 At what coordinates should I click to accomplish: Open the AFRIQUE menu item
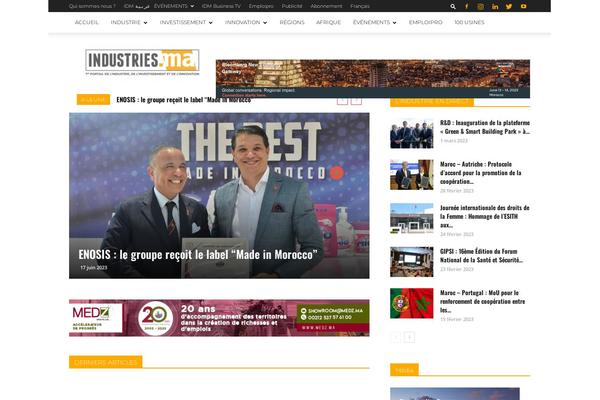point(328,23)
